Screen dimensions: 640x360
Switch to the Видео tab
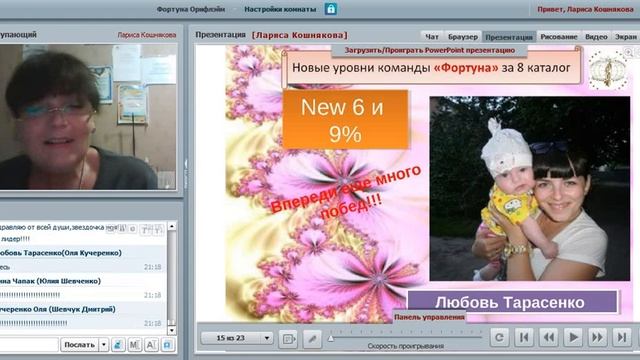tap(596, 37)
